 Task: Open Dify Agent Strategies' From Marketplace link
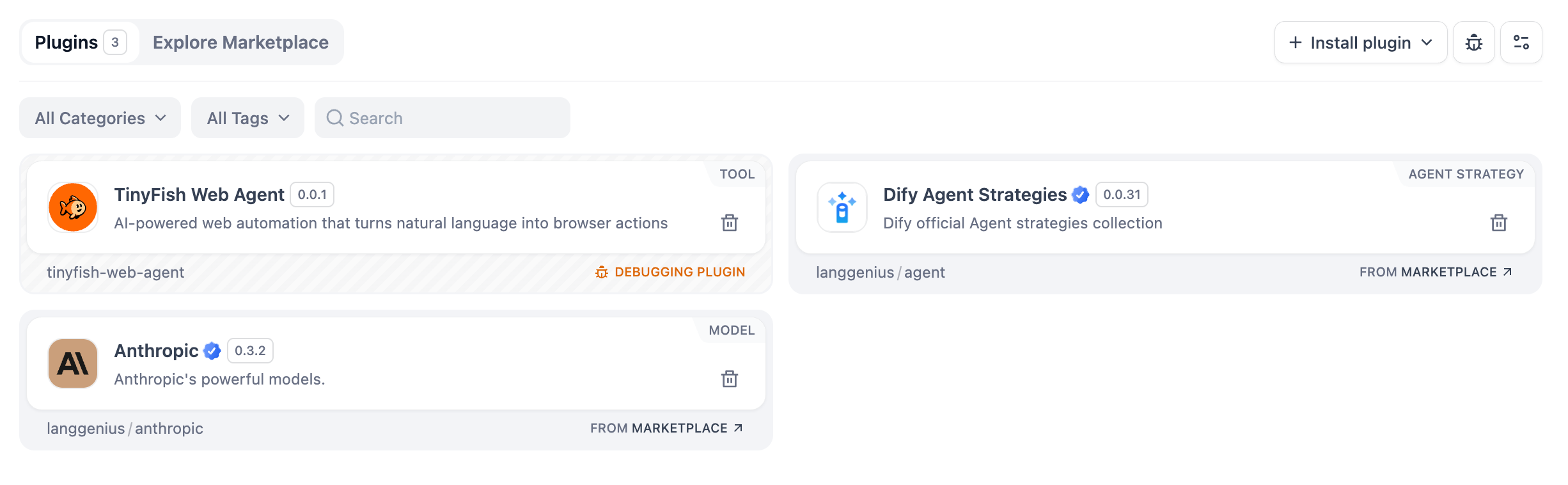pyautogui.click(x=1435, y=272)
